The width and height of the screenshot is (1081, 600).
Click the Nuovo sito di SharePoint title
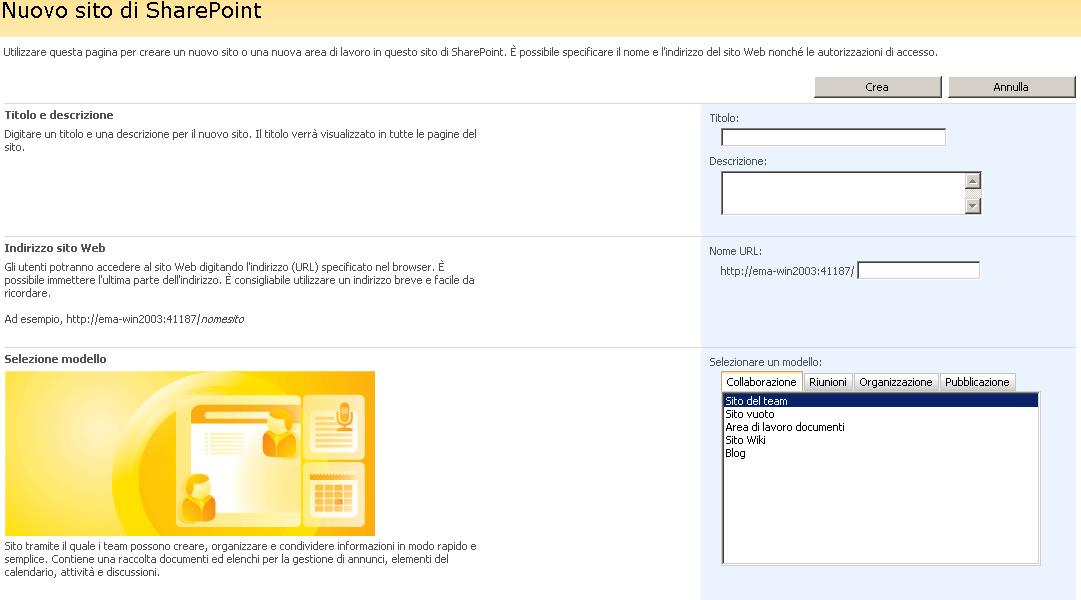pos(132,11)
